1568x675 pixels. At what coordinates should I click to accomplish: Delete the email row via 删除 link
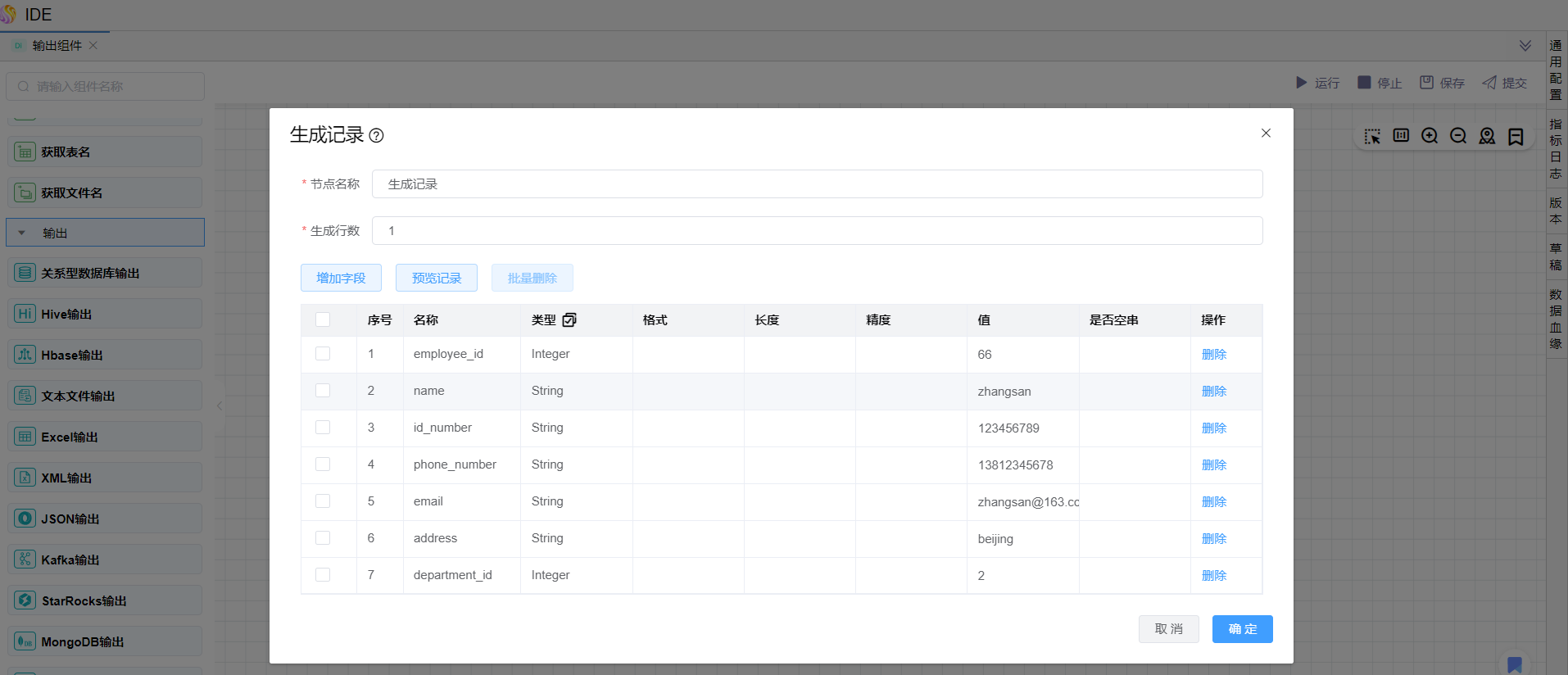click(x=1213, y=501)
